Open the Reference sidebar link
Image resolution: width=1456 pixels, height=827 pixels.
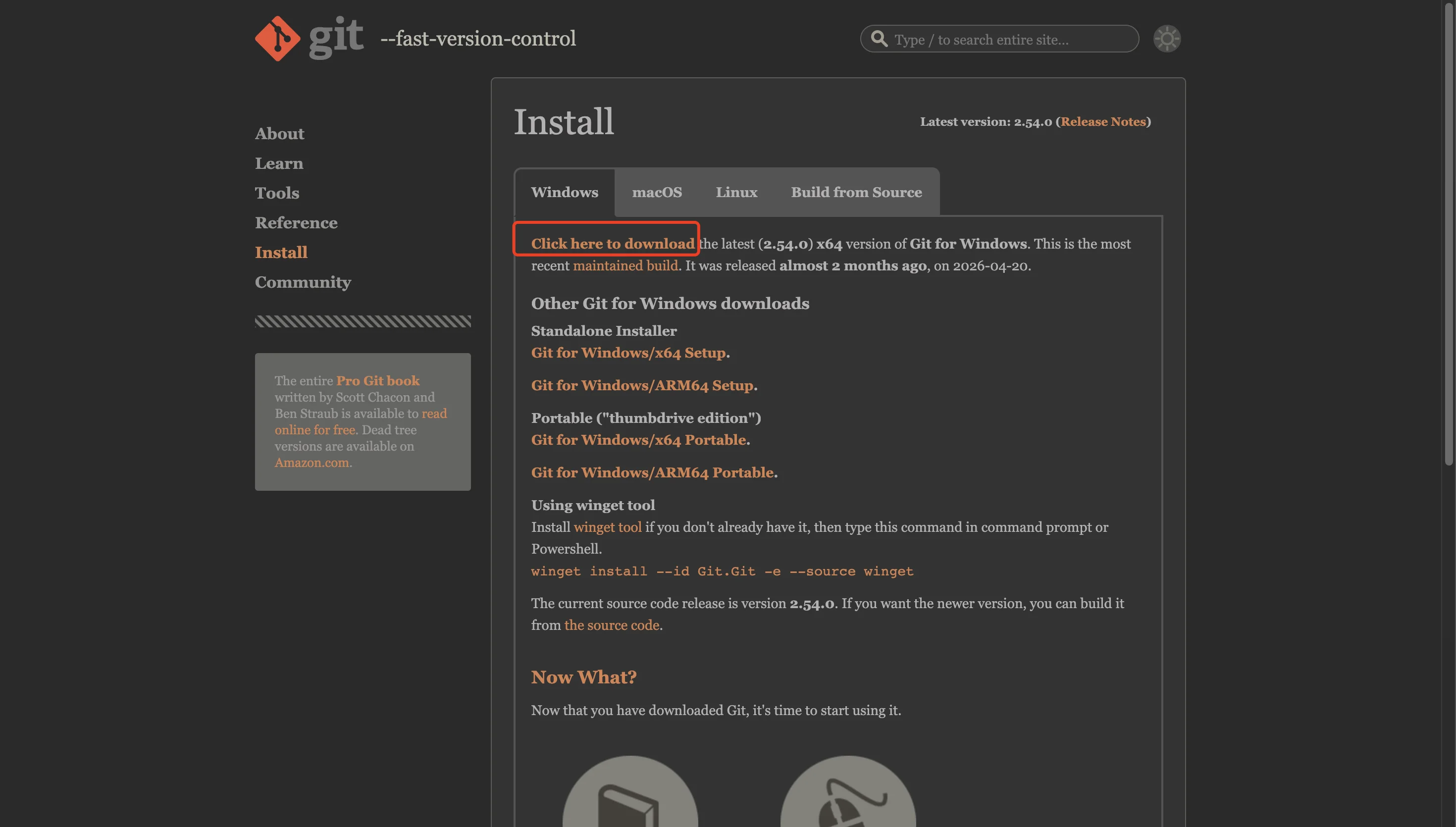(x=296, y=223)
